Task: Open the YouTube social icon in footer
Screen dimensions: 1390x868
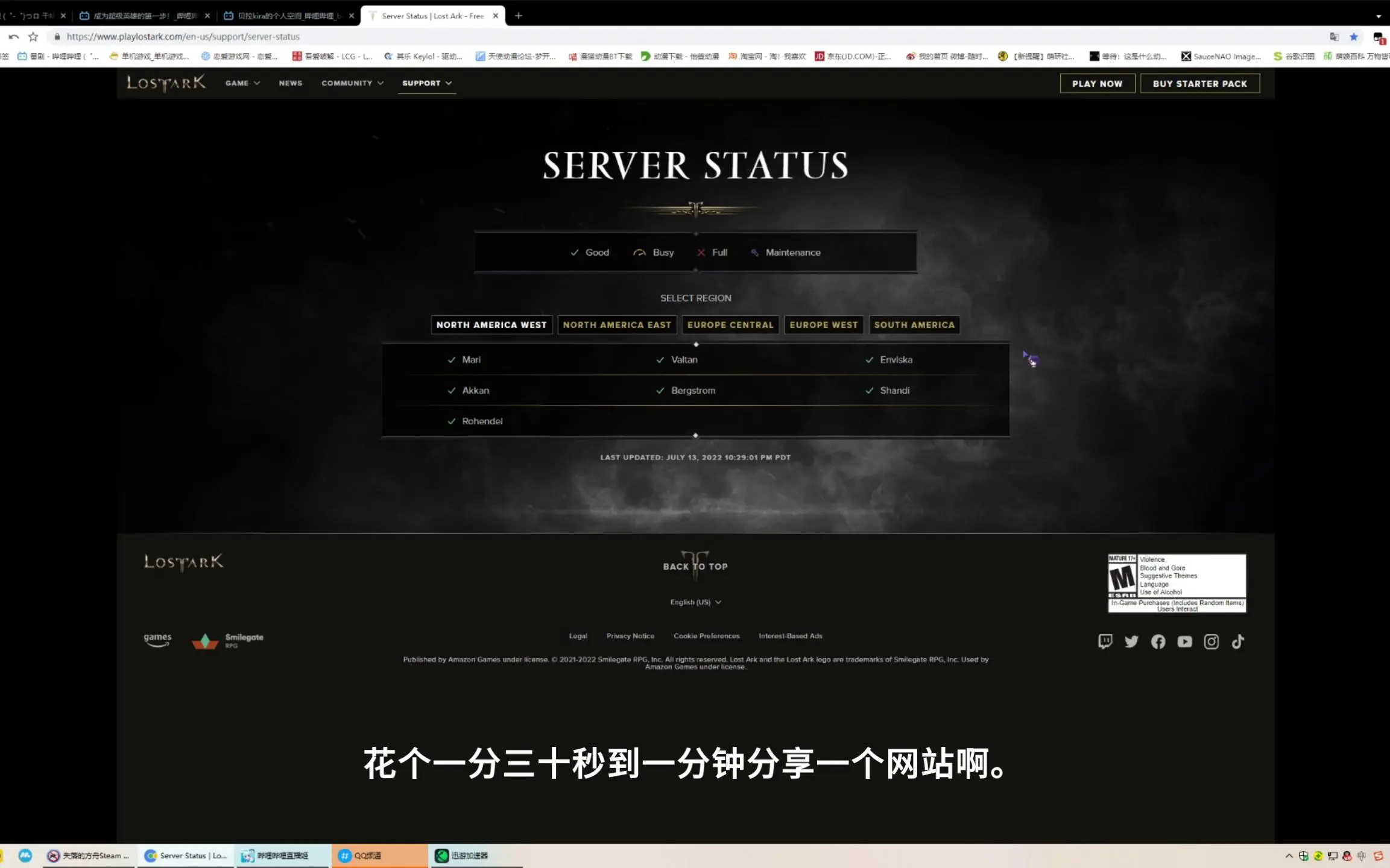Action: coord(1184,641)
